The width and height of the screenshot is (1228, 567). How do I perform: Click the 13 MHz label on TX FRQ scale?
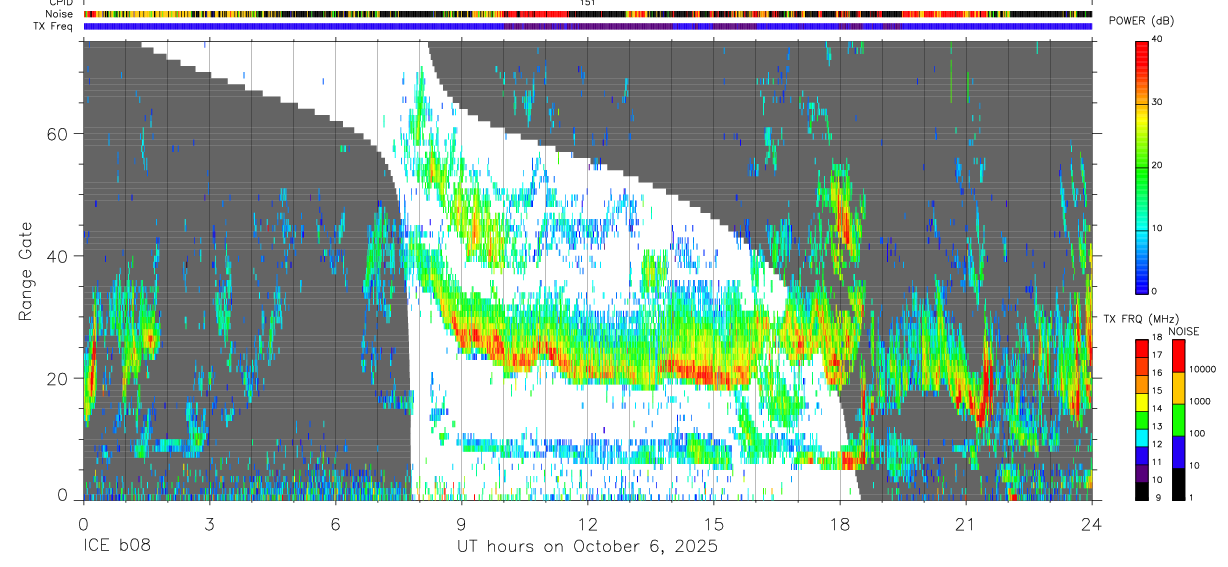(x=1157, y=426)
